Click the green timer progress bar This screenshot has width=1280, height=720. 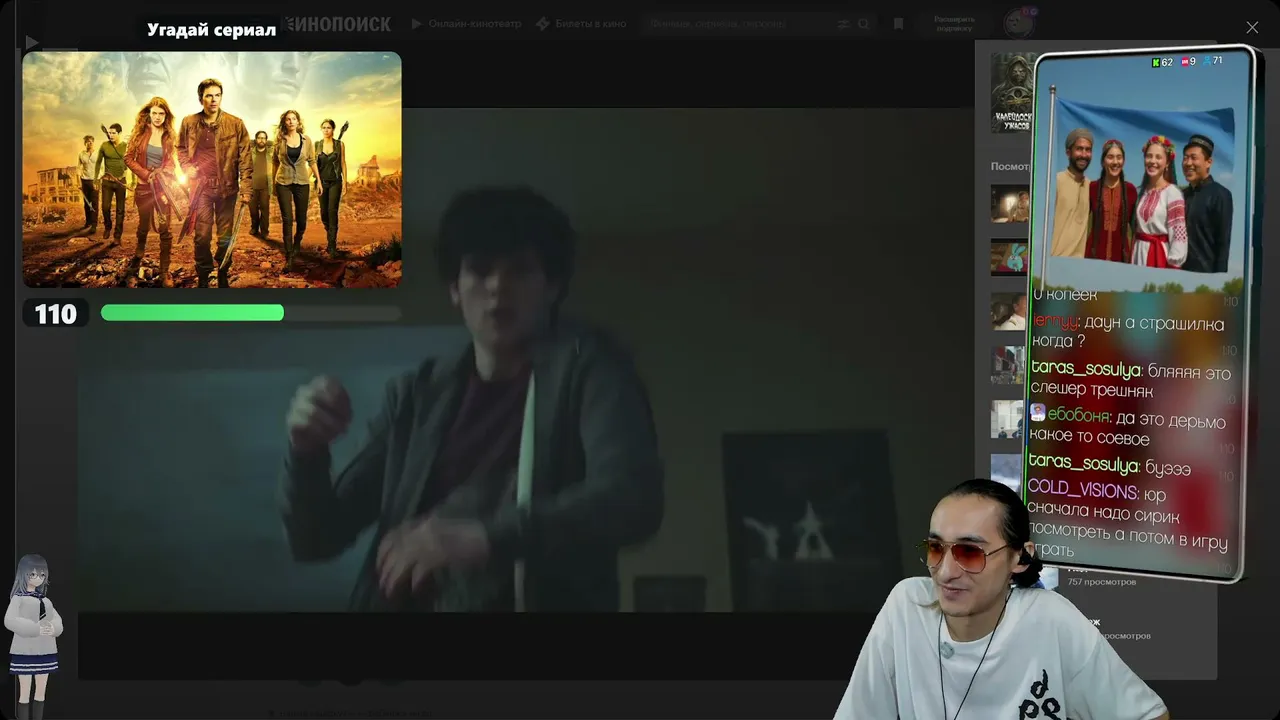(x=192, y=313)
